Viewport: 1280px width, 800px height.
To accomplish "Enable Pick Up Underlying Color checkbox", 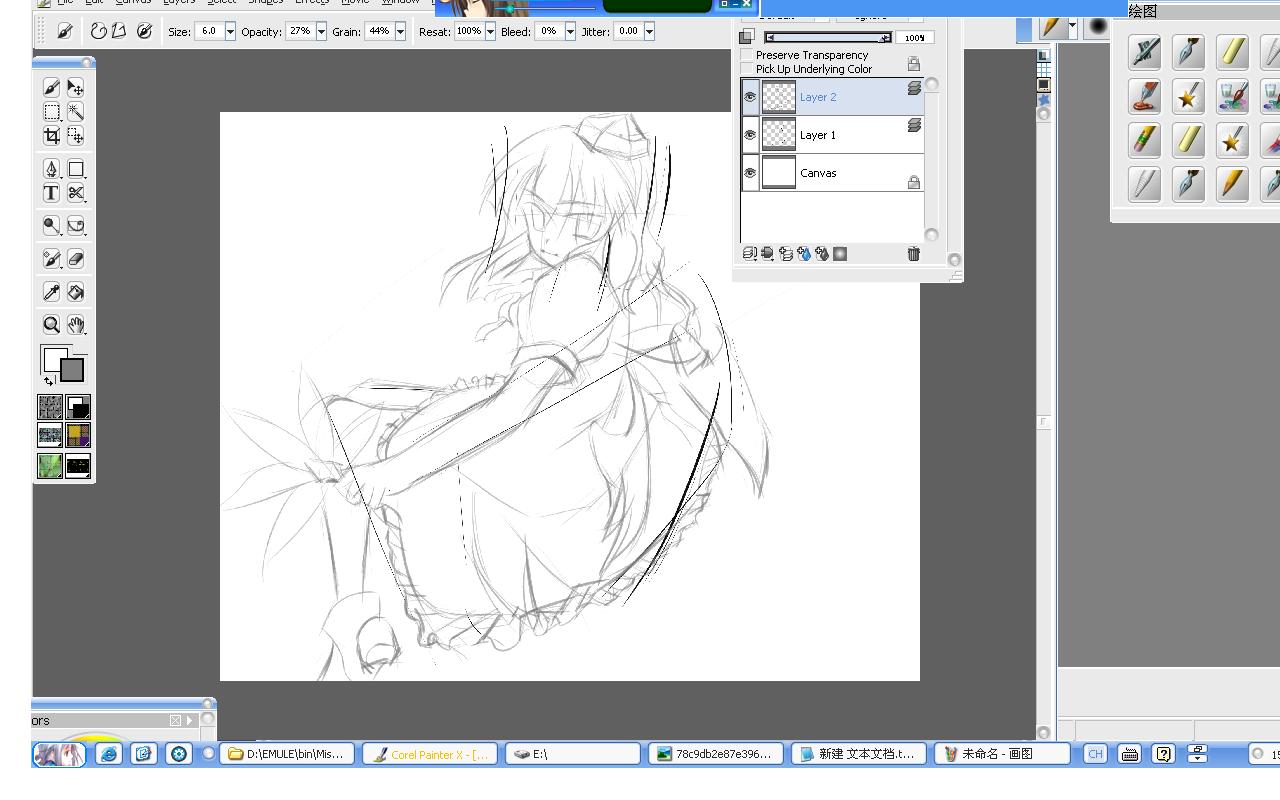I will 747,69.
